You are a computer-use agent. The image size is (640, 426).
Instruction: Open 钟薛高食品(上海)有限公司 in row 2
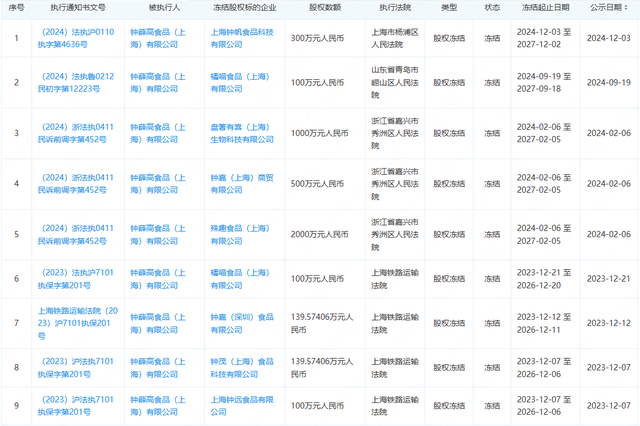click(x=158, y=82)
